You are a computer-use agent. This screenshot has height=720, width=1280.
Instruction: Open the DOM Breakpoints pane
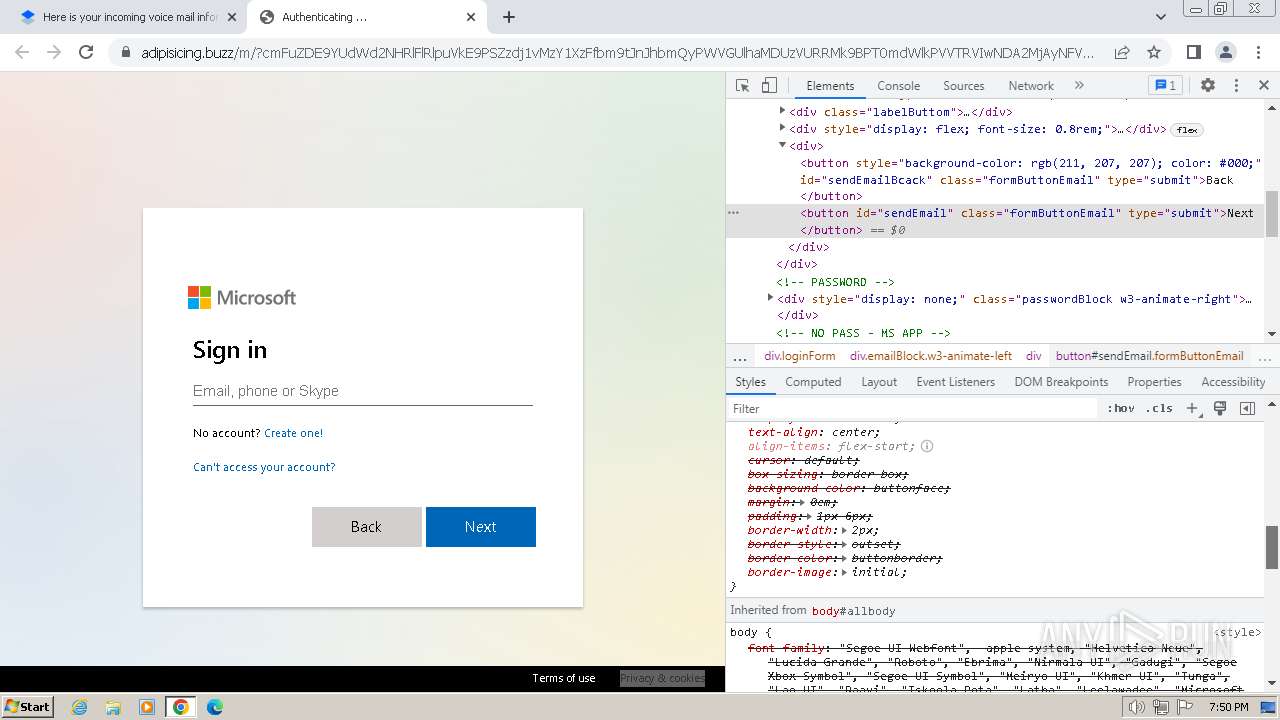click(x=1061, y=382)
